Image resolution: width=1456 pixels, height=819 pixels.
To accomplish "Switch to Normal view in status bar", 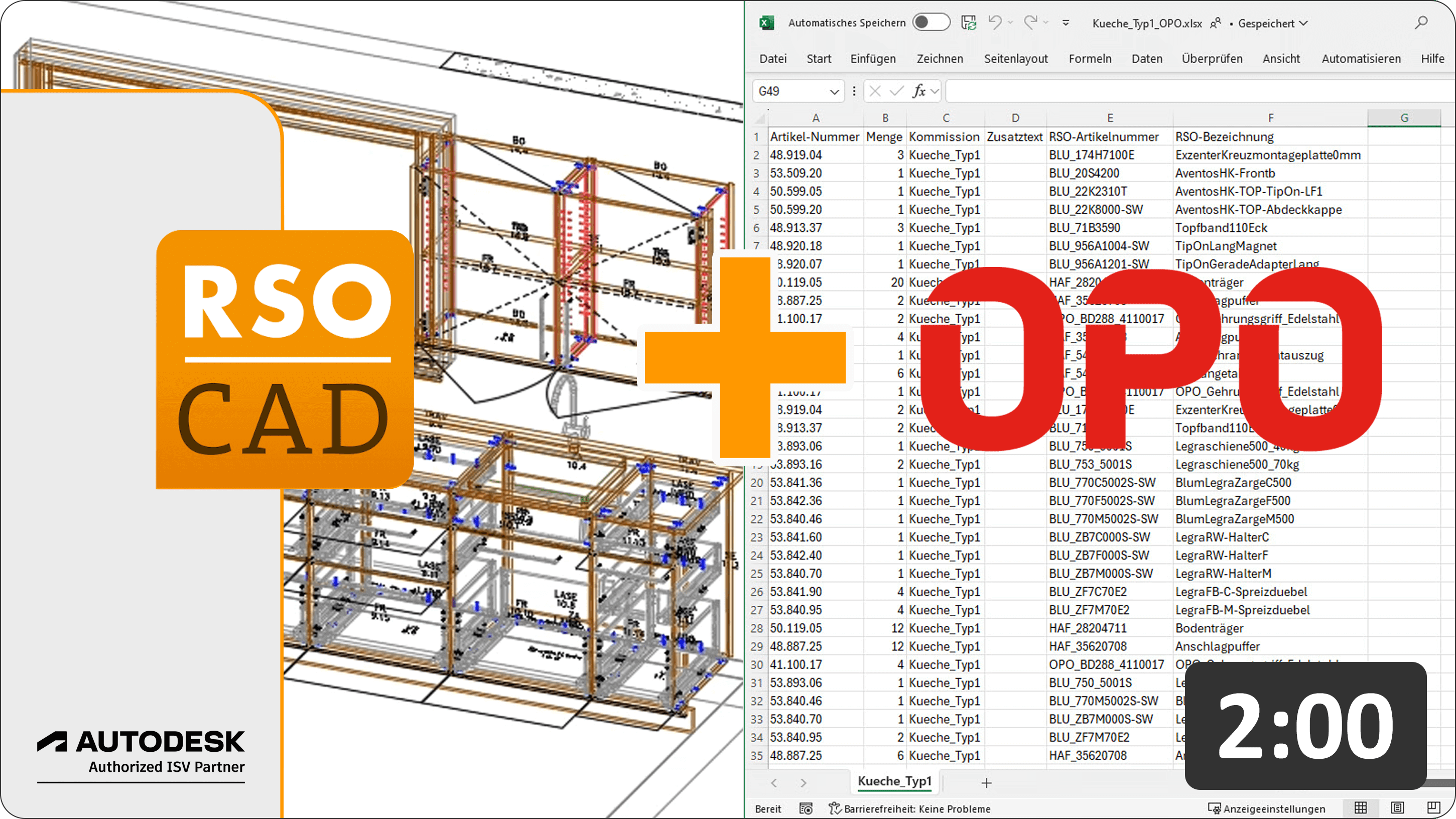I will tap(1361, 808).
